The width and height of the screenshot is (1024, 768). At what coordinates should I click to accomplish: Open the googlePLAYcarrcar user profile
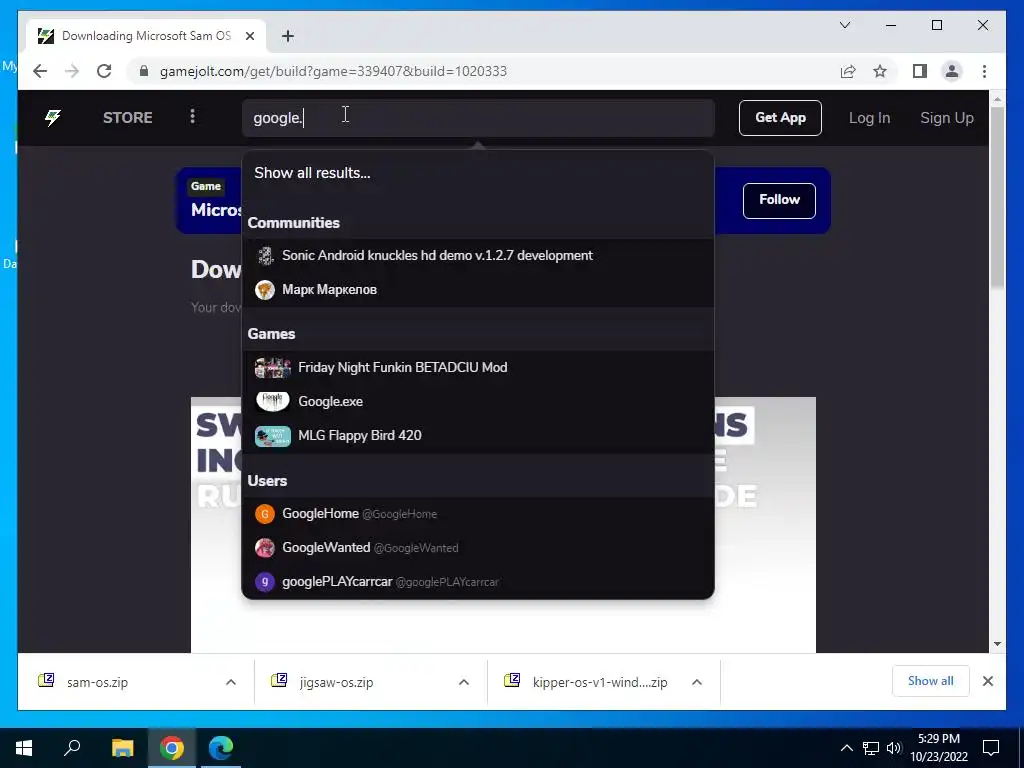(478, 581)
